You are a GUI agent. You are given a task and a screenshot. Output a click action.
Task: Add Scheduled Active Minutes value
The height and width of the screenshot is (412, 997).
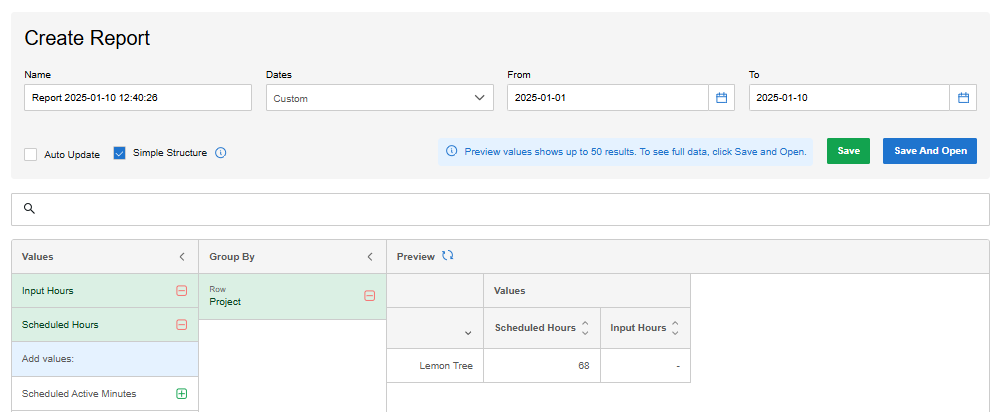(181, 394)
